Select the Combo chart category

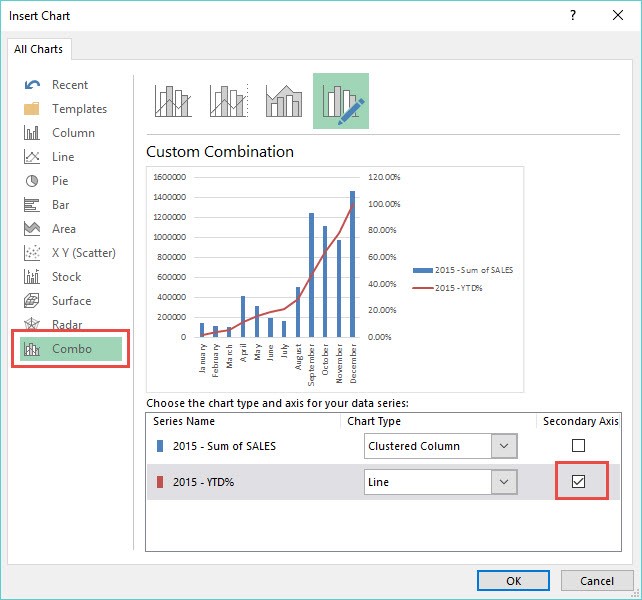point(71,349)
